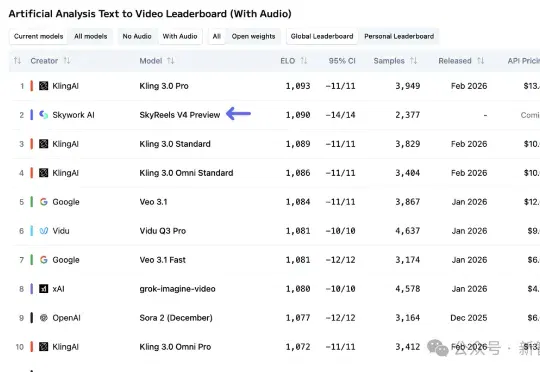Click OpenAI logo icon
Screen dimensions: 540x372
pyautogui.click(x=43, y=318)
